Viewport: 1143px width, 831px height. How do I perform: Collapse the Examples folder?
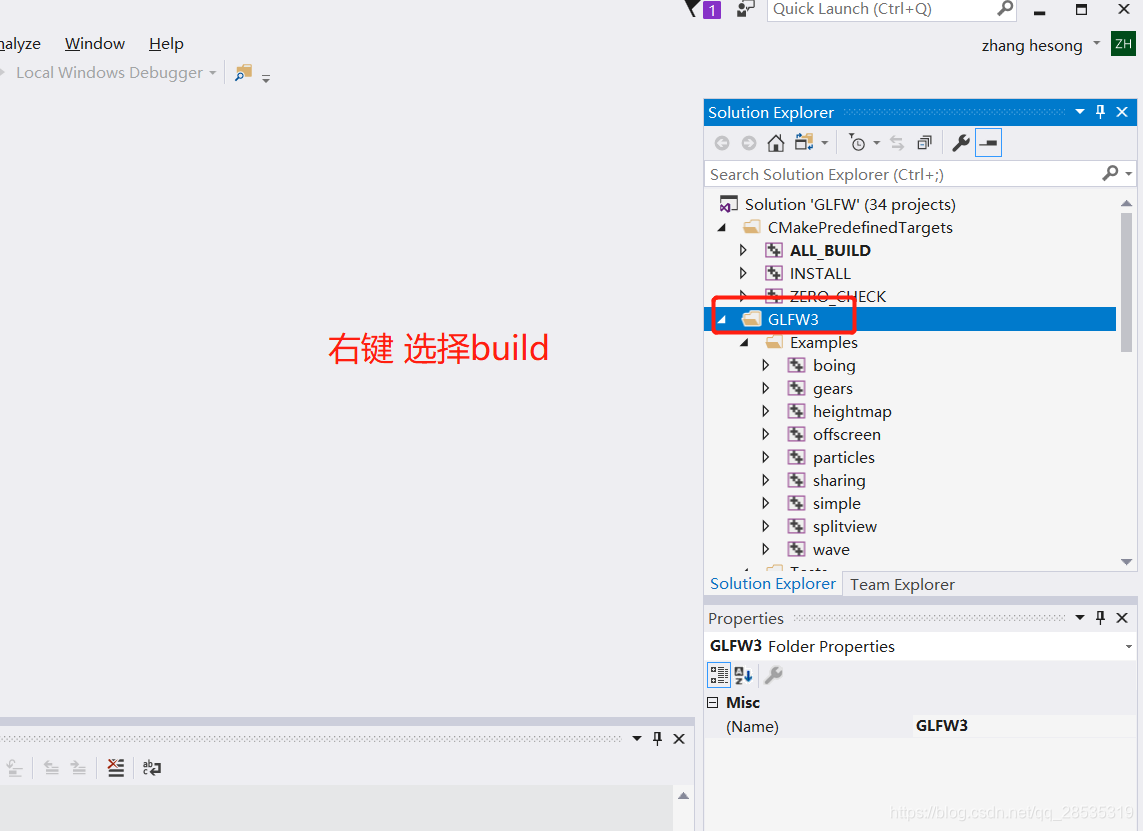(744, 343)
